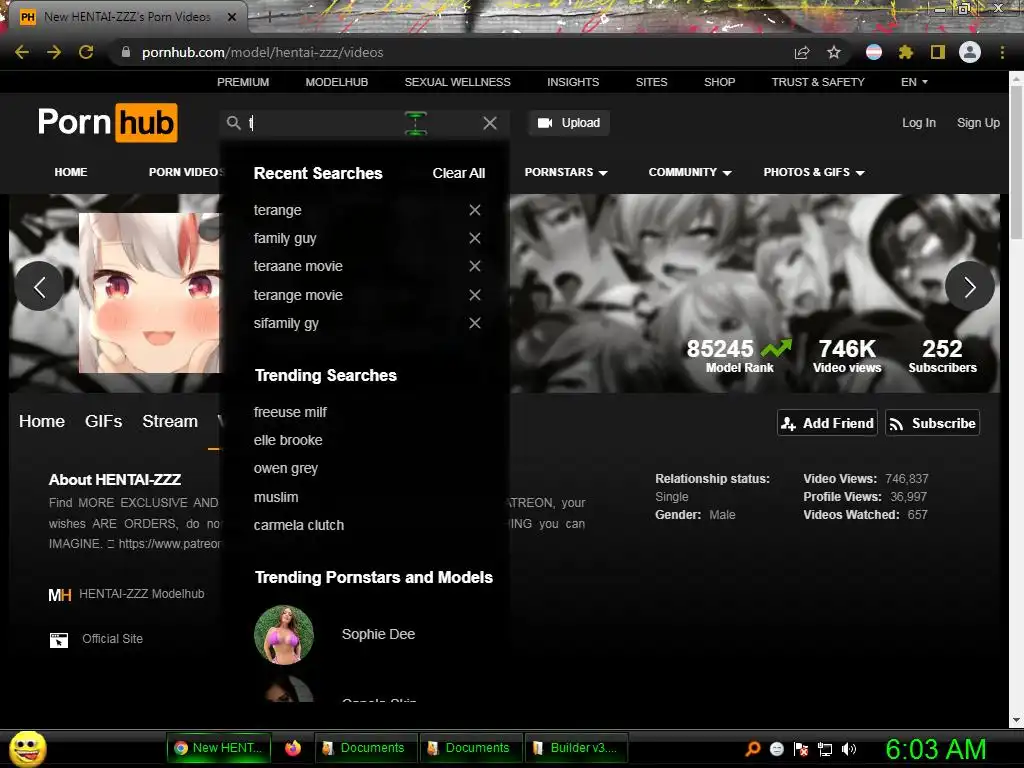Expand the Pornstars navigation dropdown
The height and width of the screenshot is (768, 1024).
tap(566, 172)
